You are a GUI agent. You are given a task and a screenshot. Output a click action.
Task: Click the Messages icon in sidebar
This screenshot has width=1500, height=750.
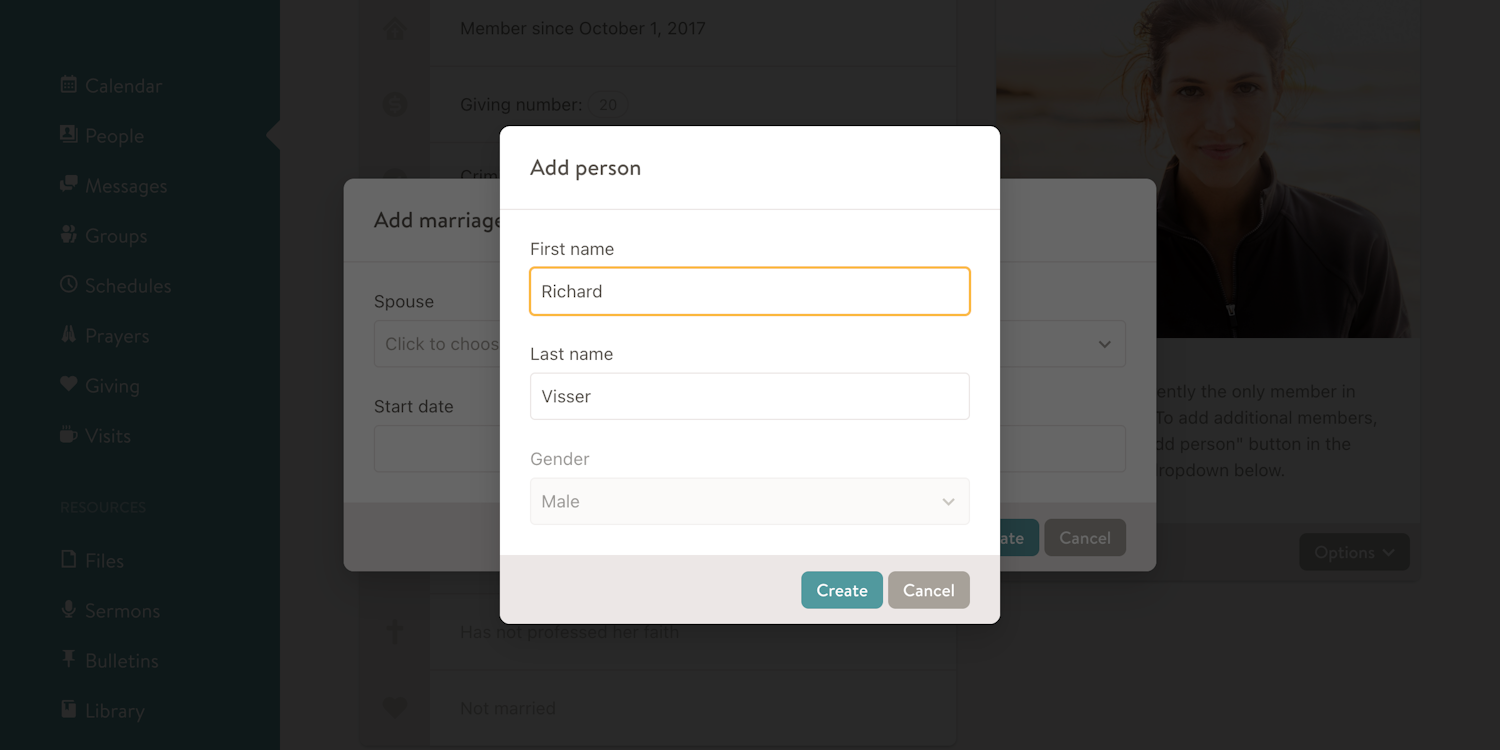[68, 185]
